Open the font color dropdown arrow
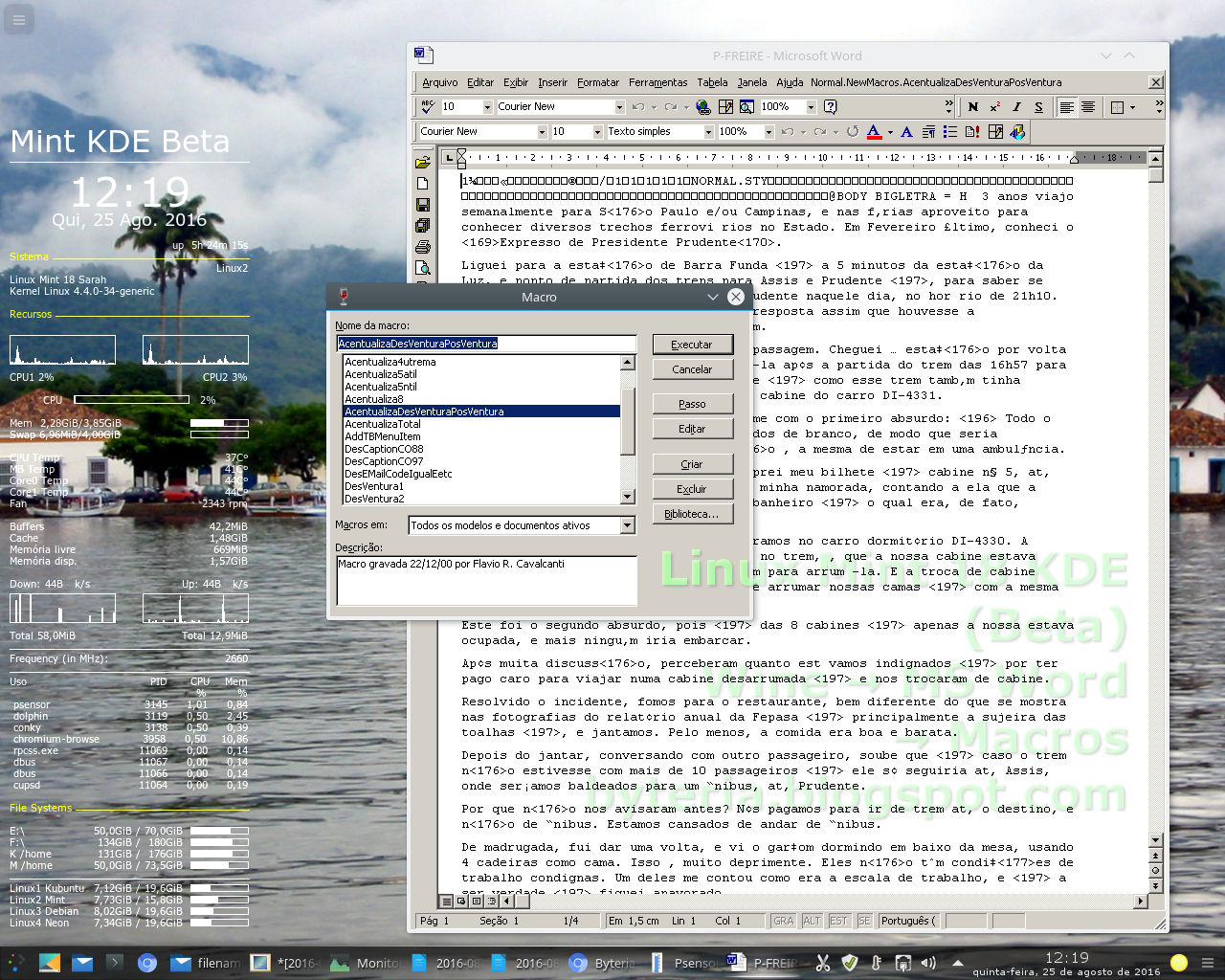1225x980 pixels. [x=890, y=131]
